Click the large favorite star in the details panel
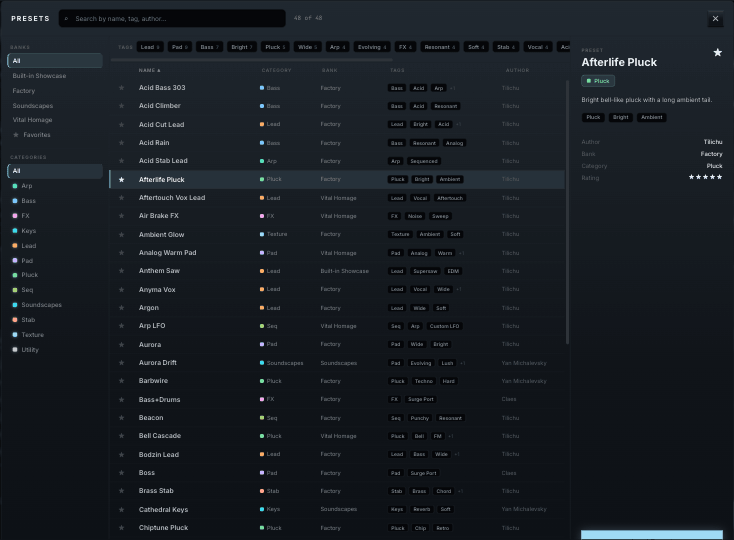Screen dimensions: 734x540 (x=717, y=53)
